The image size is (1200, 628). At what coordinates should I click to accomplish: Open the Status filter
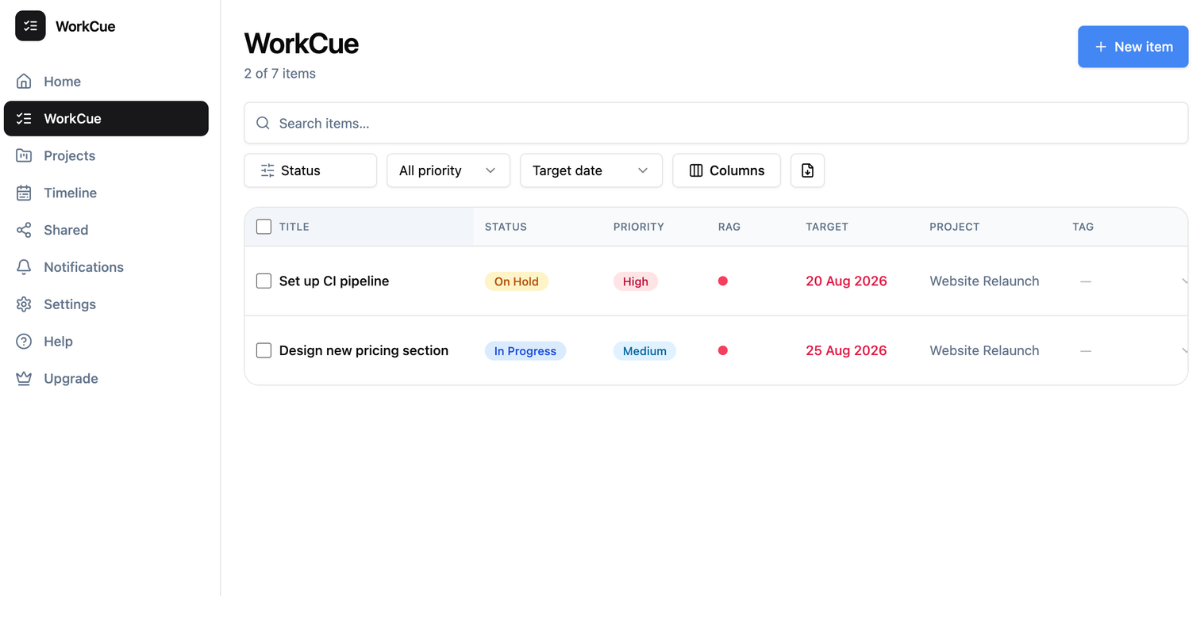coord(310,170)
